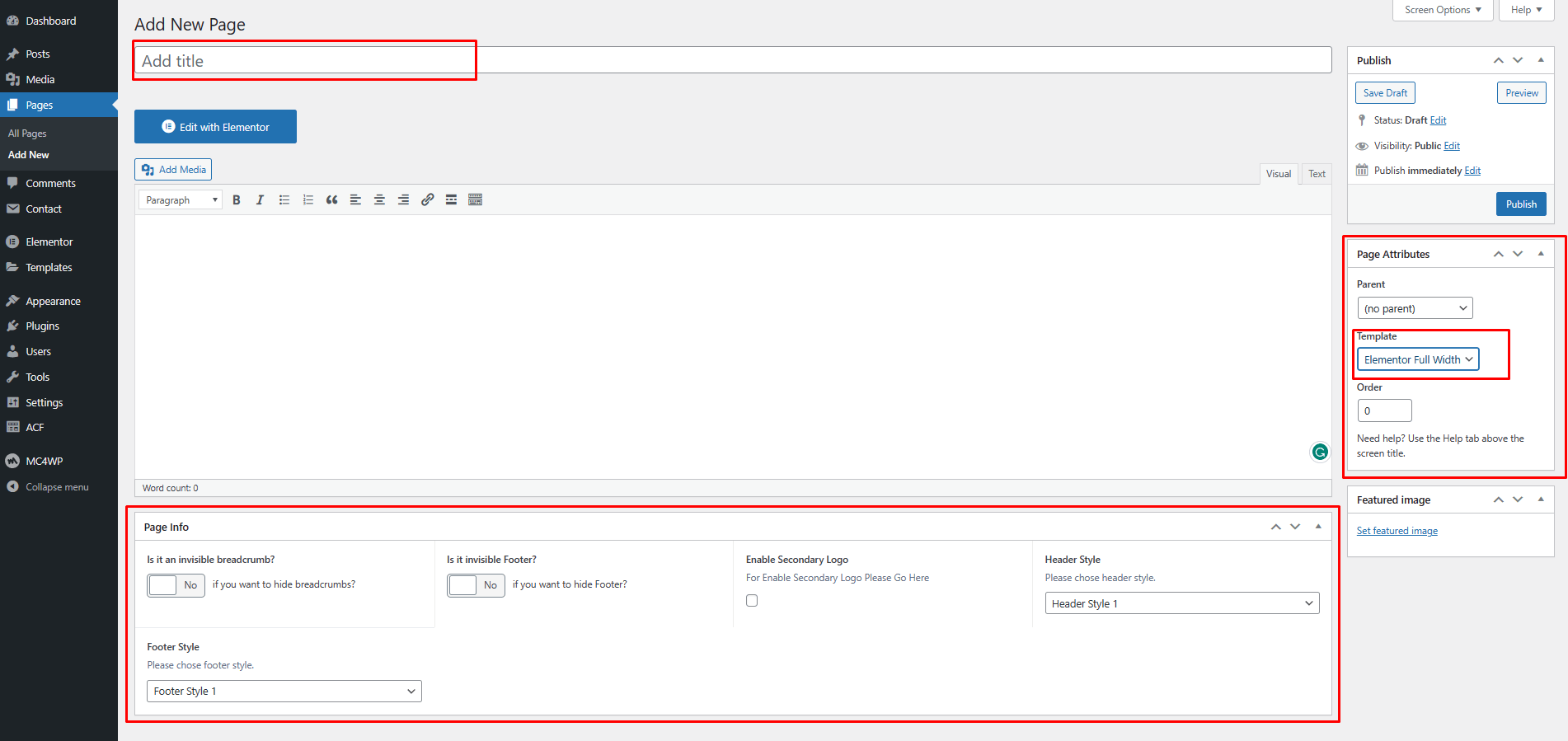Check the Enable Secondary Logo checkbox
This screenshot has width=1568, height=741.
pos(752,601)
